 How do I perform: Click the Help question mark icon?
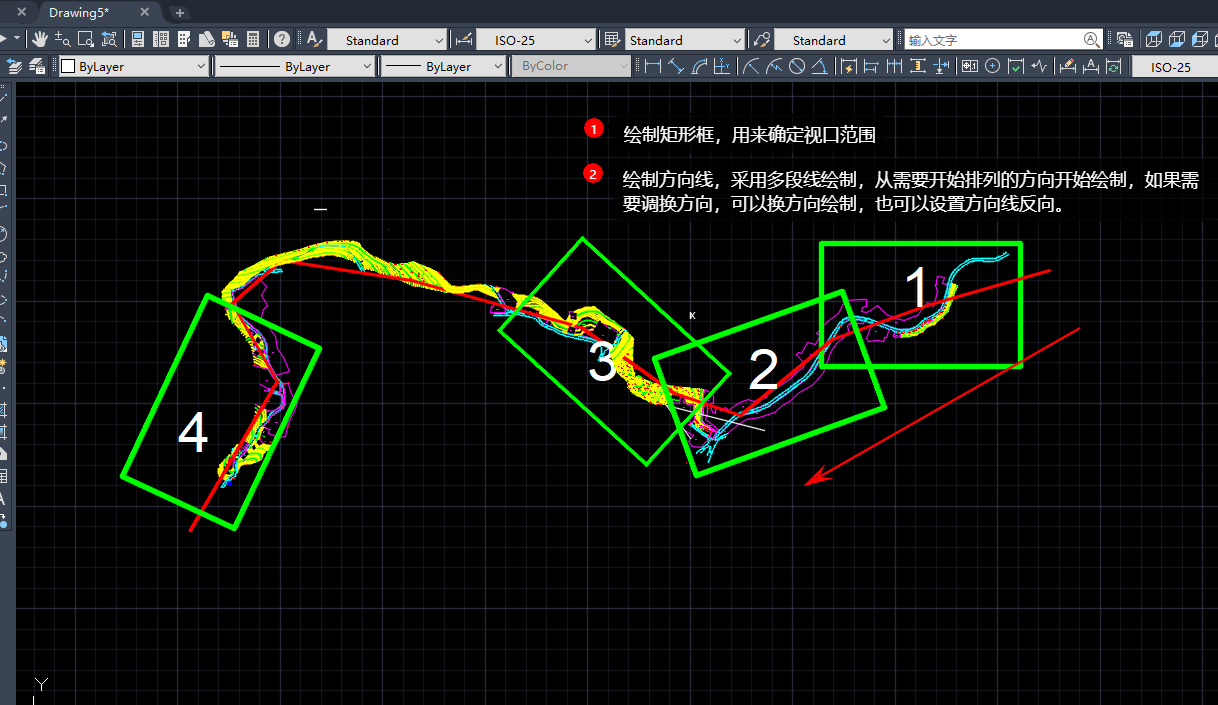pos(283,40)
